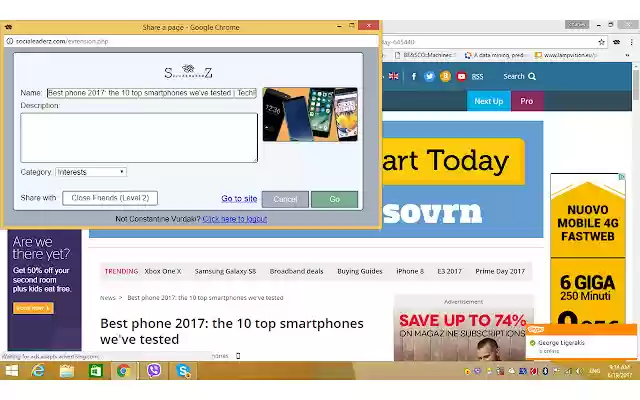Open the orange round social icon next to Twitter
The width and height of the screenshot is (640, 400).
point(445,76)
